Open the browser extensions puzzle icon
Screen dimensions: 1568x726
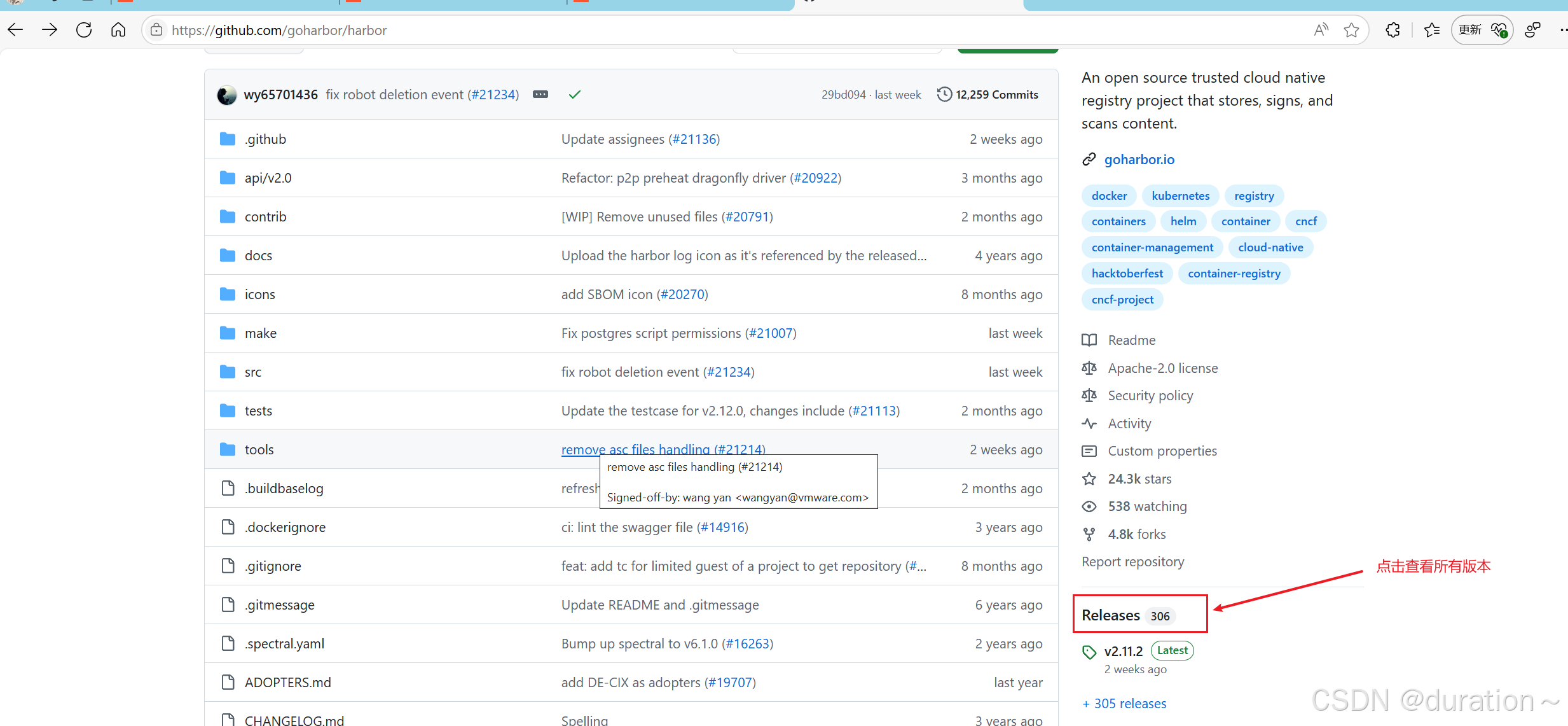(1393, 30)
